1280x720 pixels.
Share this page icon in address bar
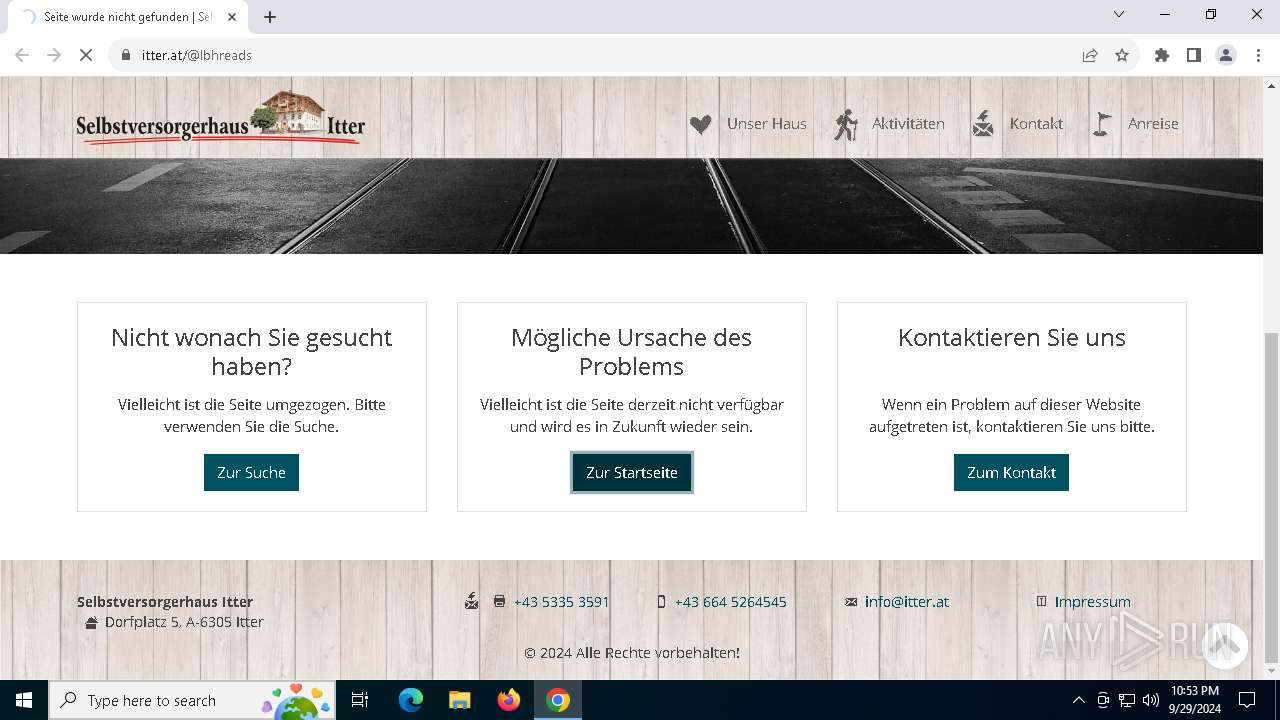(1090, 55)
